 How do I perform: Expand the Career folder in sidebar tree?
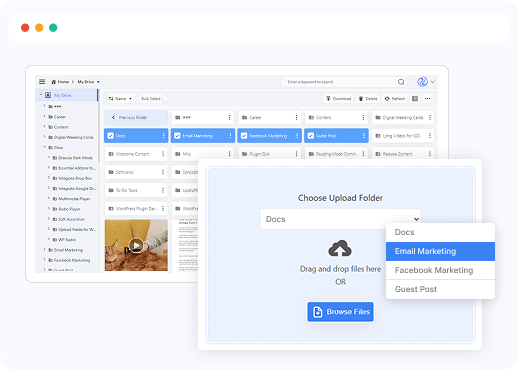pos(44,117)
